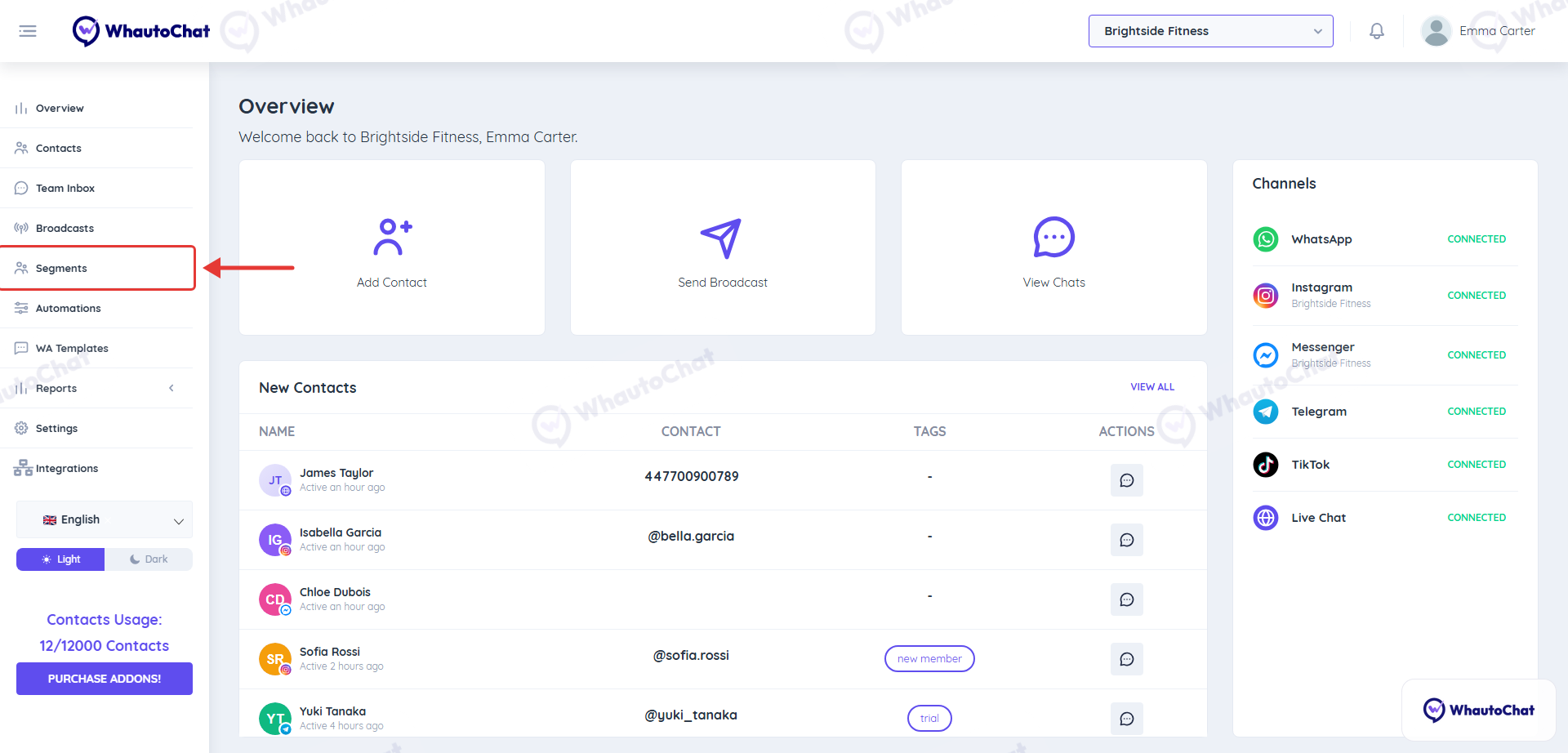The image size is (1568, 753).
Task: Click the Instagram channel icon
Action: tap(1266, 295)
